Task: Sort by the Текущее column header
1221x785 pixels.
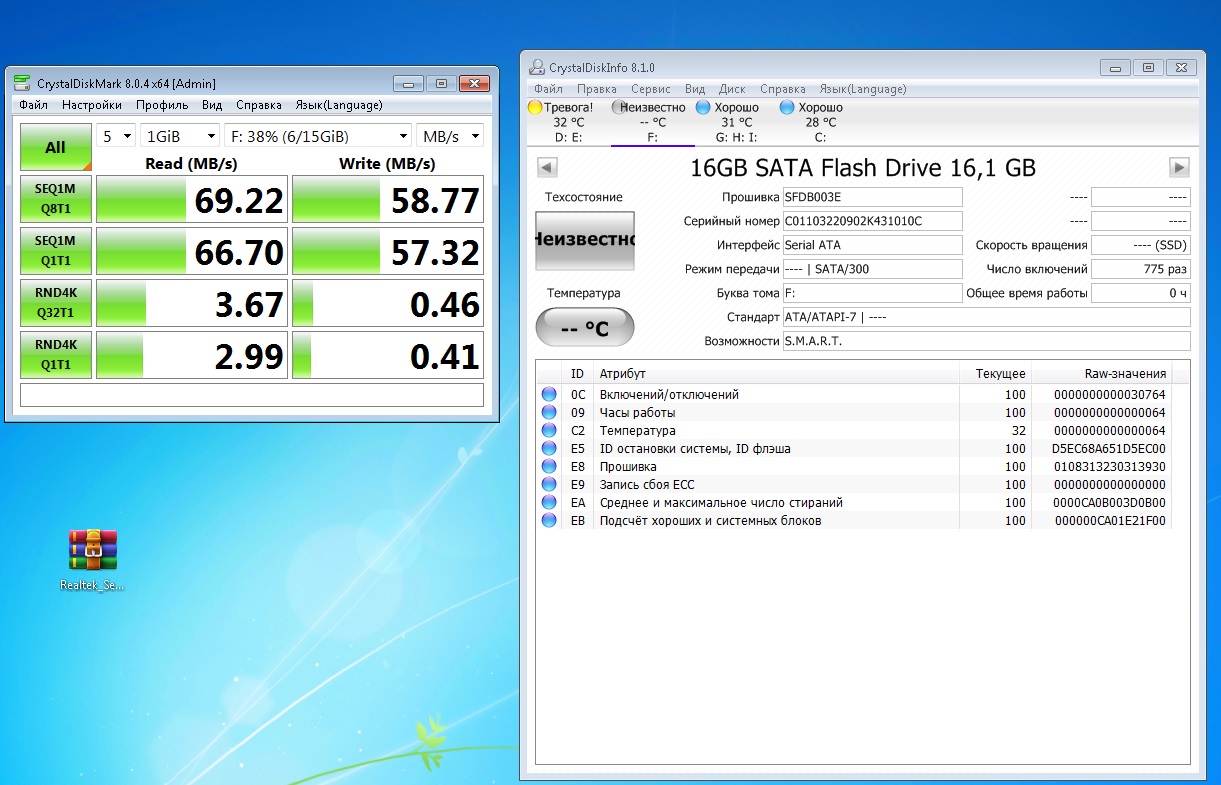Action: 995,374
